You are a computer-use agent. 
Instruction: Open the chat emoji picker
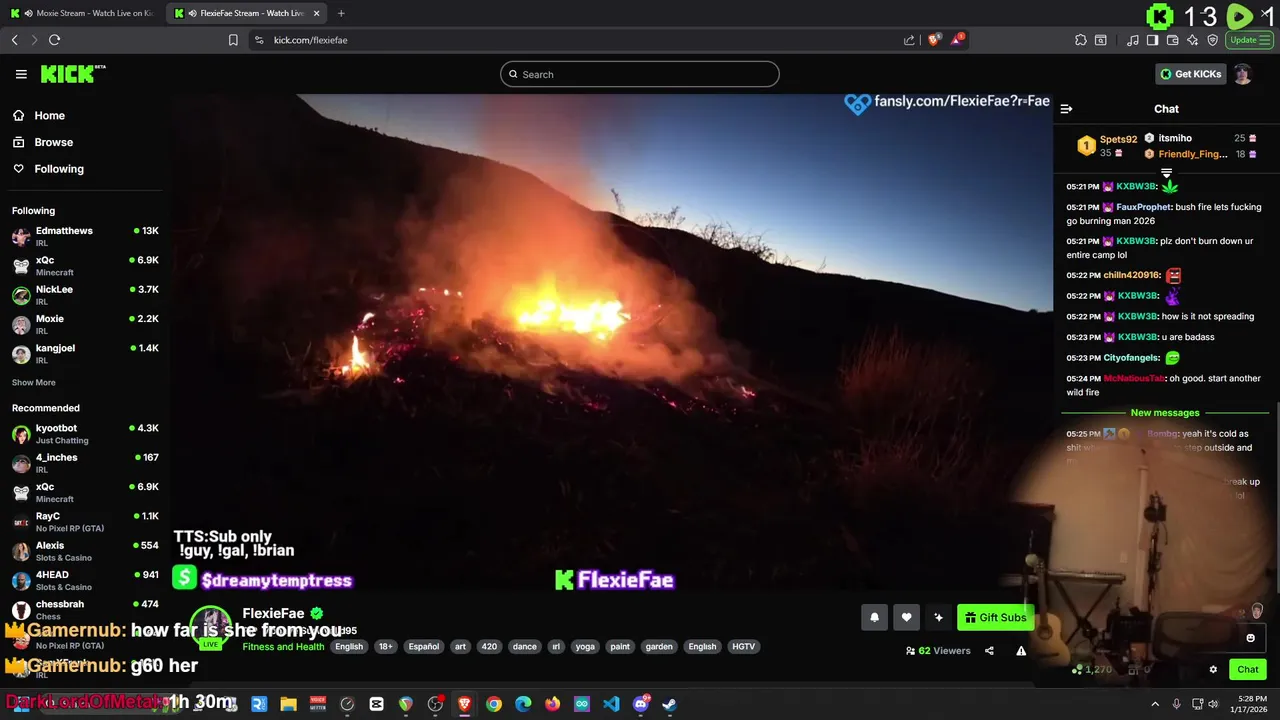click(1250, 638)
